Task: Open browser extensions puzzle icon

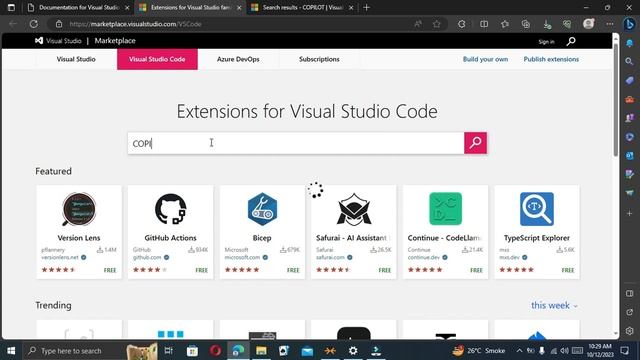Action: [462, 24]
